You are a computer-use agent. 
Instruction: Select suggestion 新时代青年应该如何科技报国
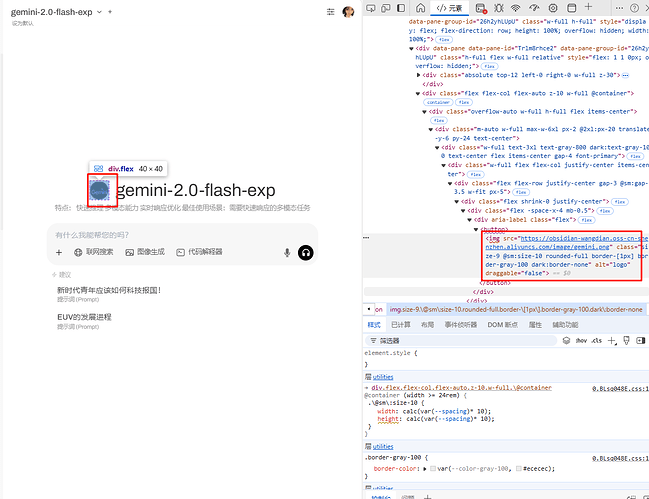click(x=109, y=294)
